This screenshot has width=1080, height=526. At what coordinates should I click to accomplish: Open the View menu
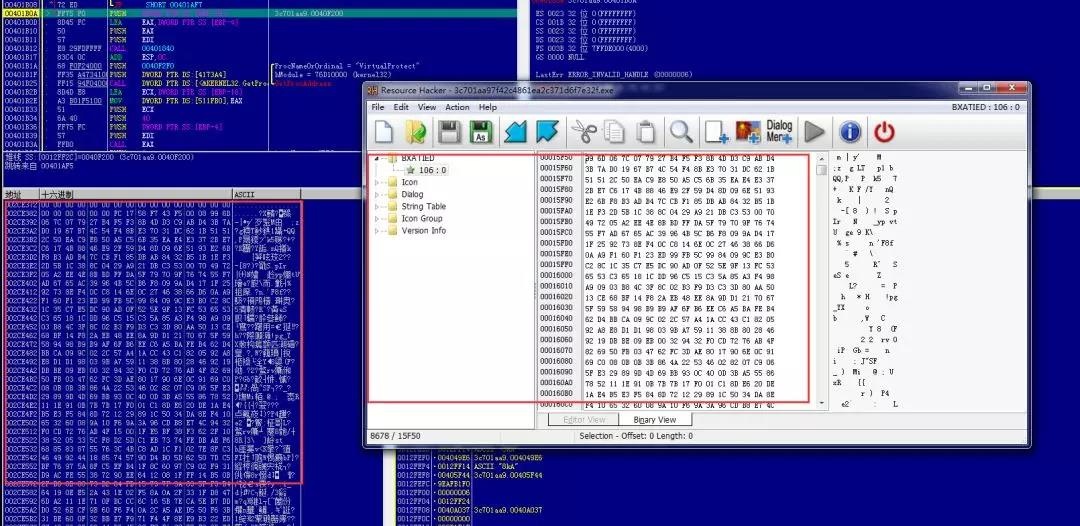click(x=427, y=107)
